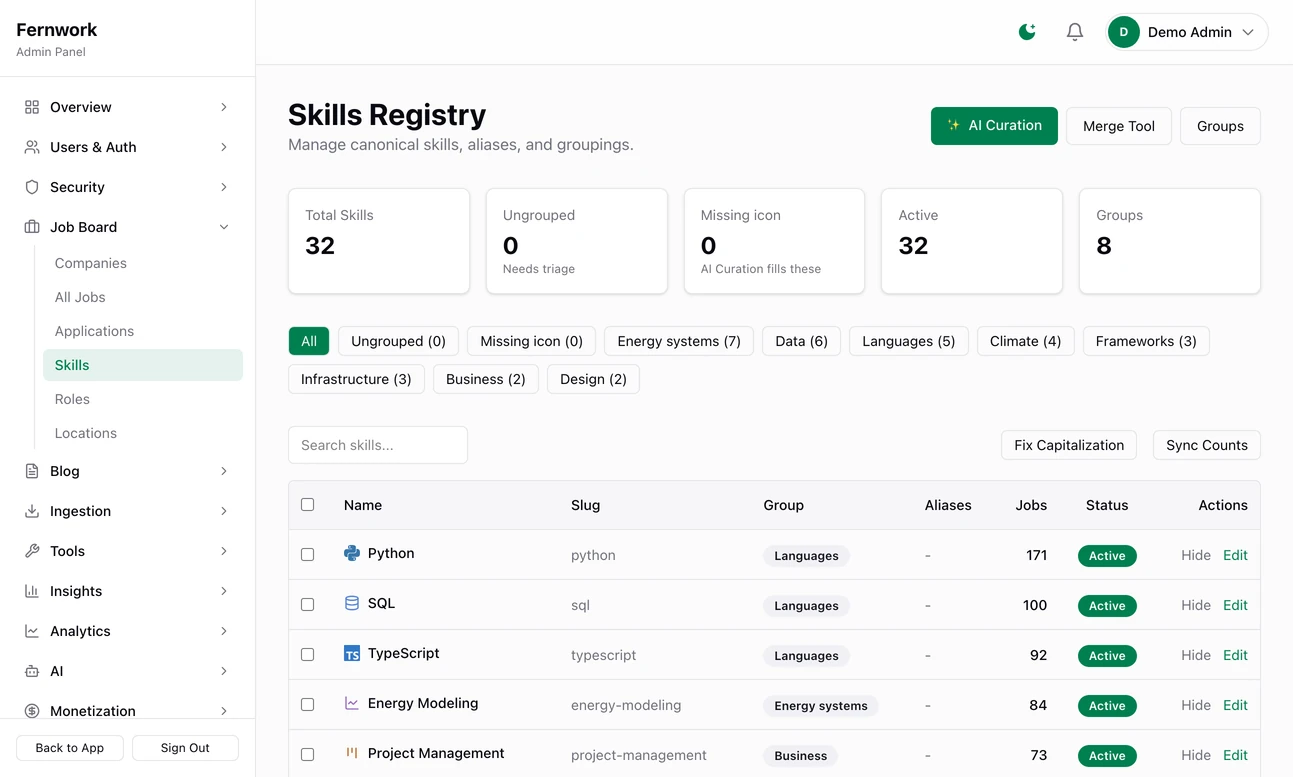Click Active status badge for Python
1293x777 pixels.
[1107, 556]
